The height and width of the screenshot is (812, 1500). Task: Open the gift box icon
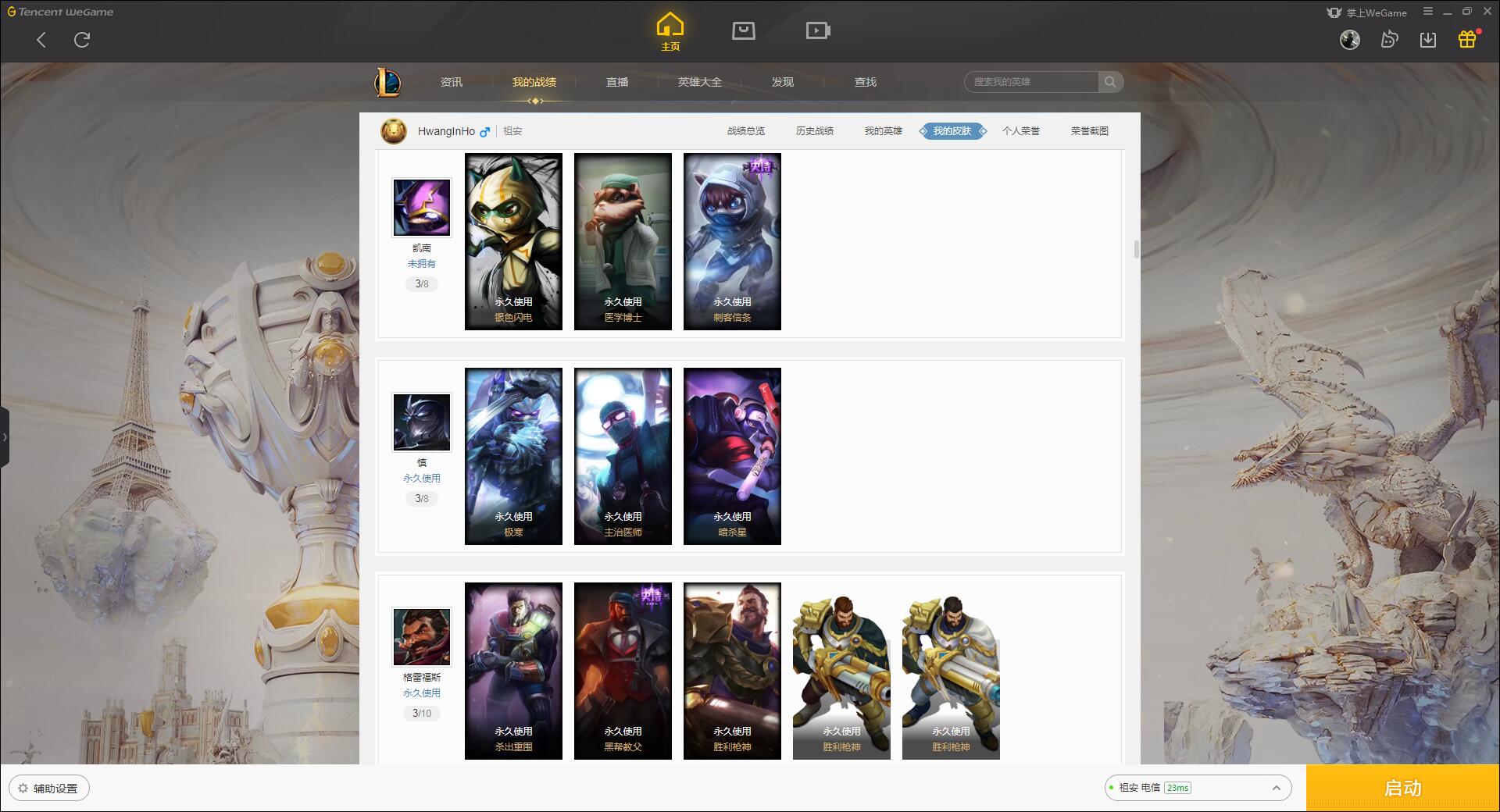1467,39
